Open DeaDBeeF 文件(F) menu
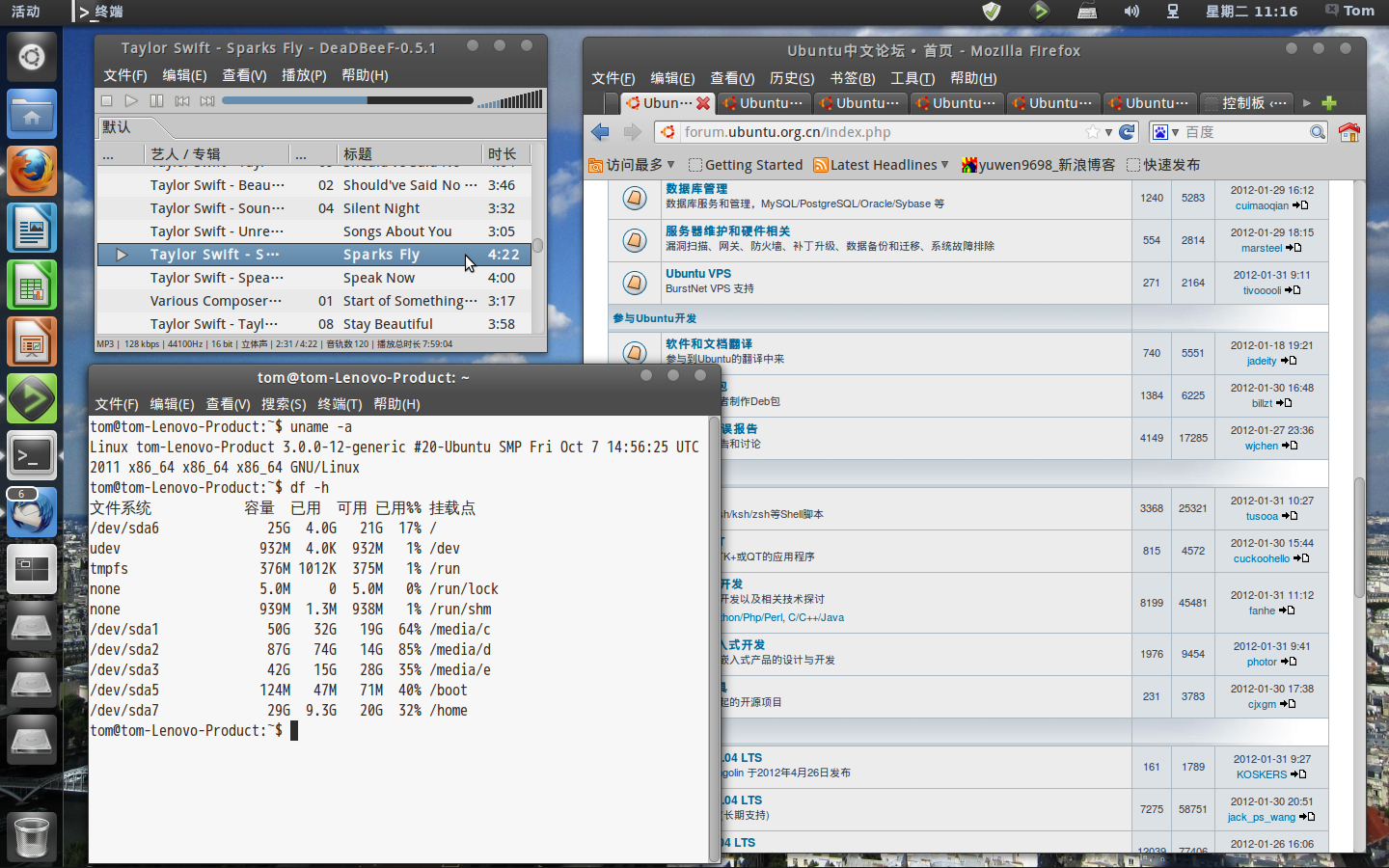This screenshot has width=1389, height=868. click(x=125, y=75)
